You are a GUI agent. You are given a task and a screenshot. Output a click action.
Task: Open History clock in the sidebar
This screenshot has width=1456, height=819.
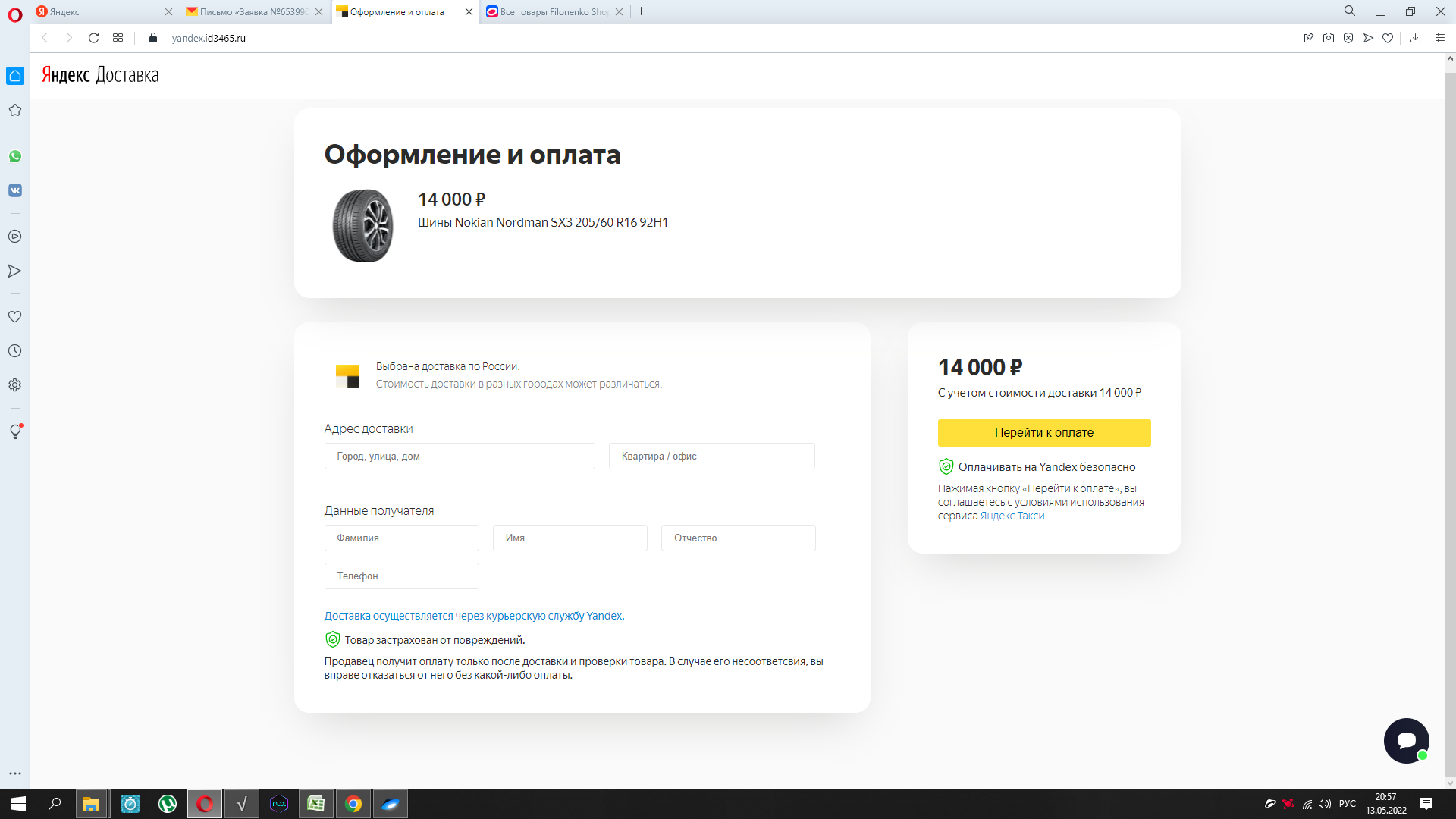(x=15, y=351)
